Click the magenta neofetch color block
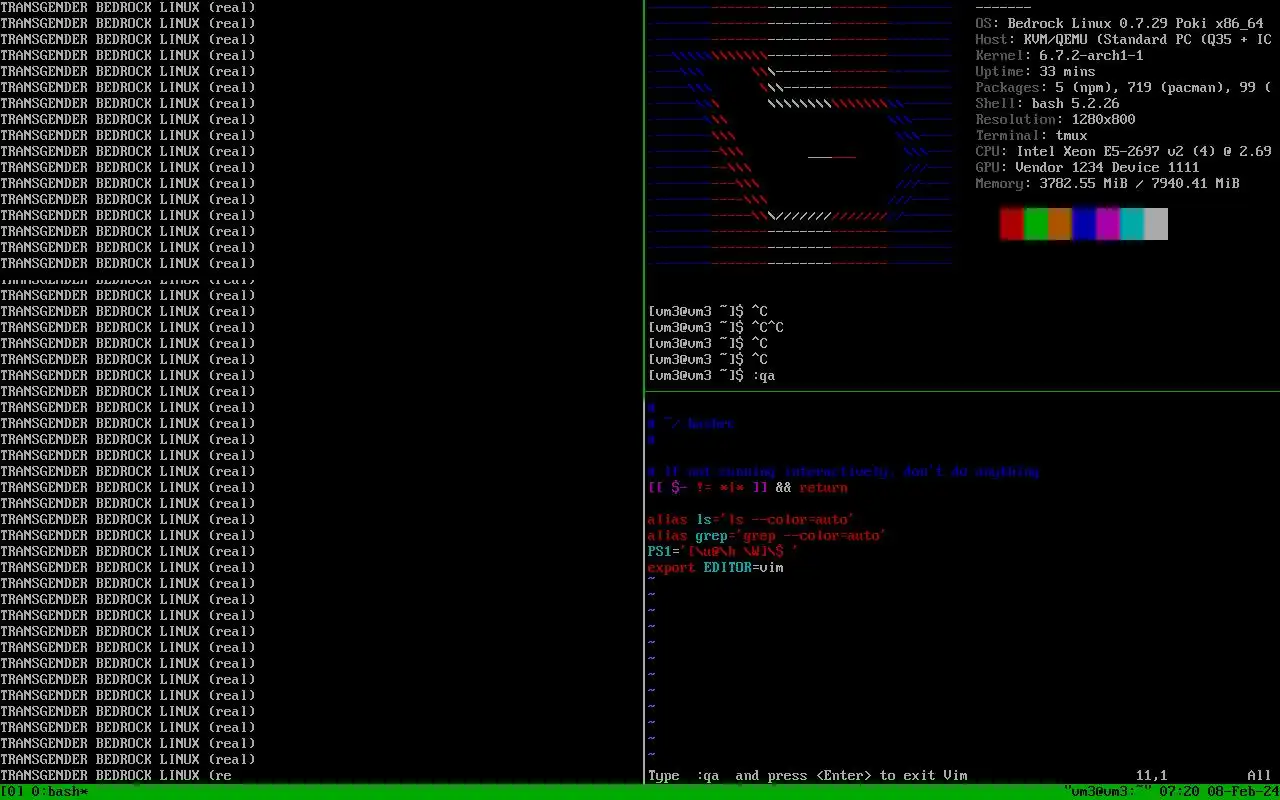1280x800 pixels. click(x=1108, y=224)
